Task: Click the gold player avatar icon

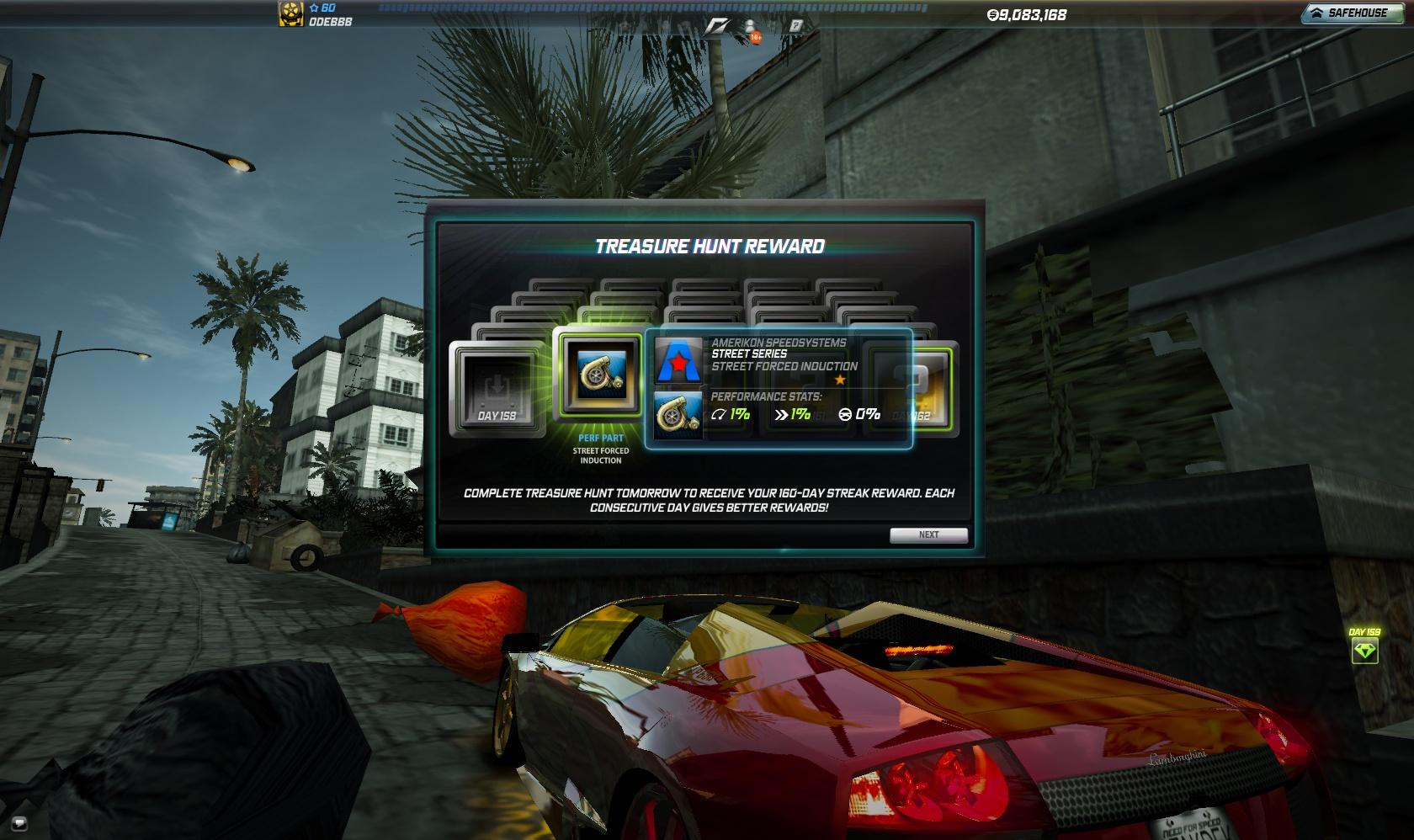Action: pos(291,13)
